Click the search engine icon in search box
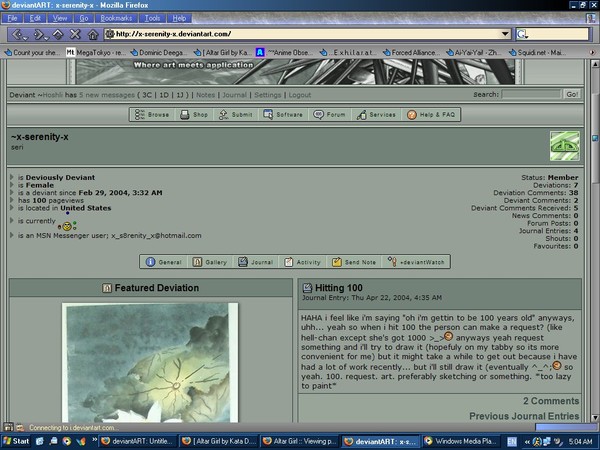600x450 pixels. pyautogui.click(x=522, y=34)
